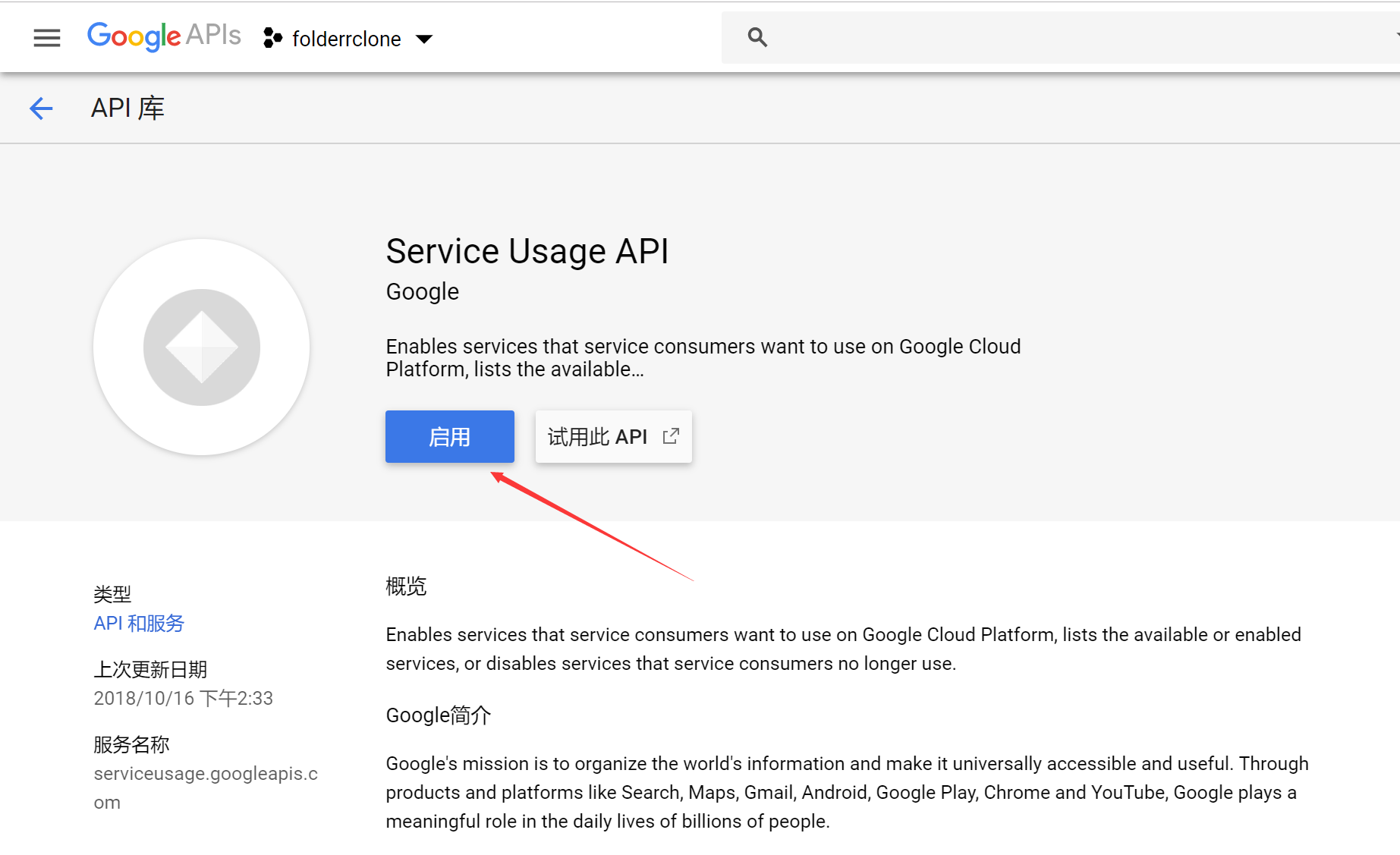This screenshot has width=1400, height=855.
Task: Click the Service Usage API heading
Action: [527, 251]
